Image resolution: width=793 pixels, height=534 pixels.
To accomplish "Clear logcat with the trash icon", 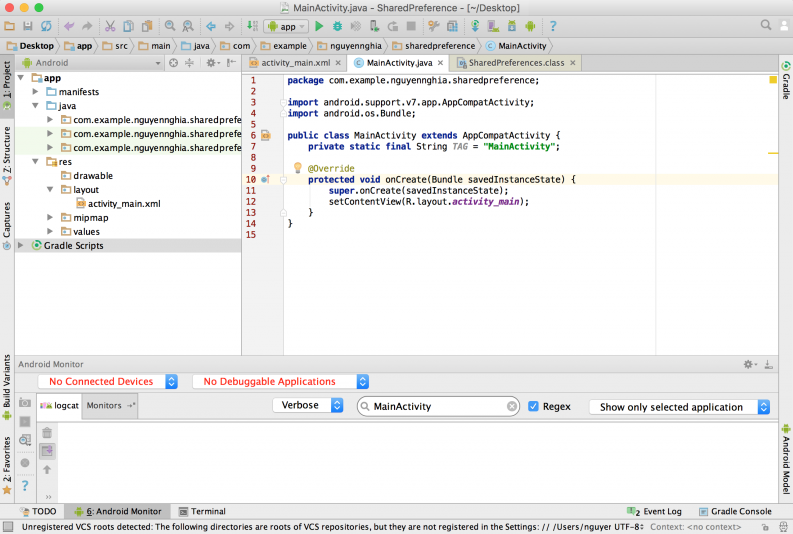I will 47,432.
